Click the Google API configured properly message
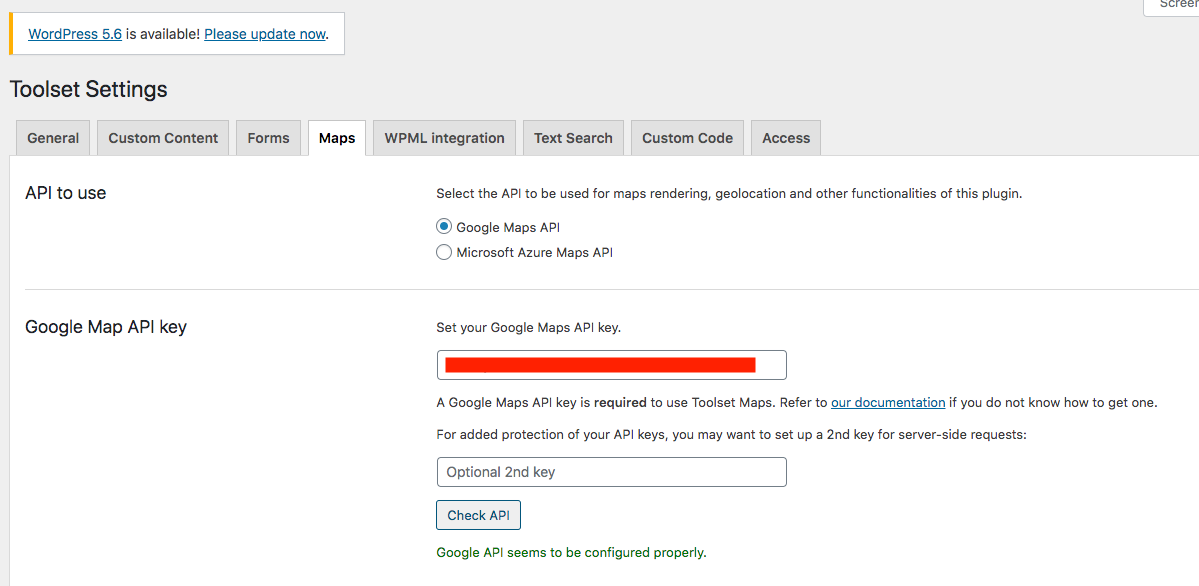The width and height of the screenshot is (1199, 586). 571,552
